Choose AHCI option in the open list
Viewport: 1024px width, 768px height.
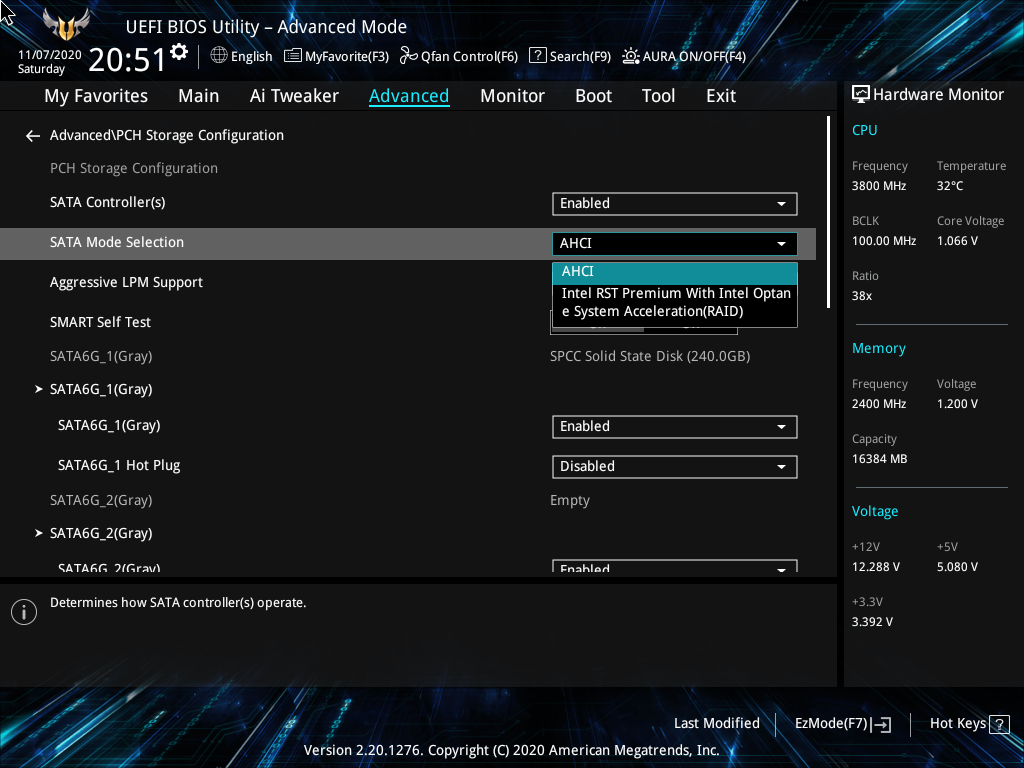click(675, 272)
